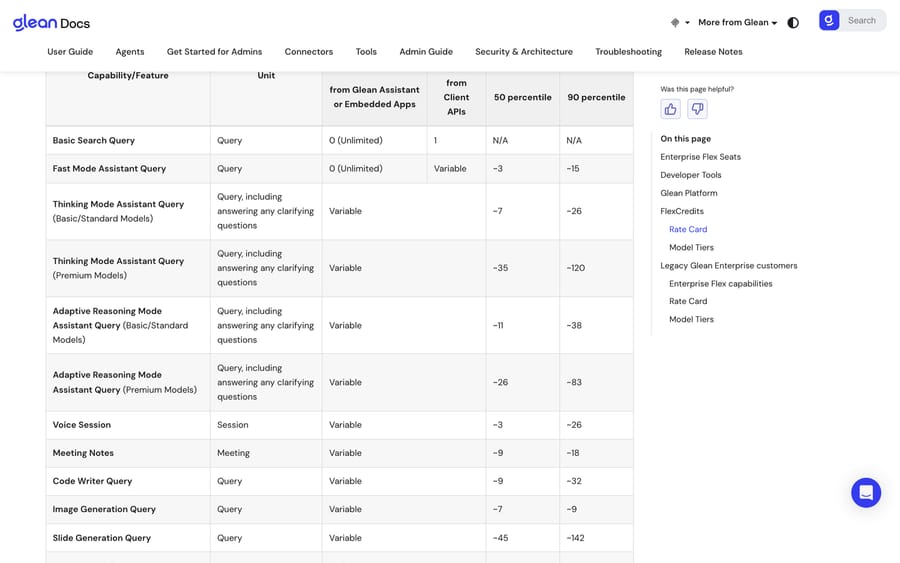Click Slide Generation Query label

pyautogui.click(x=102, y=538)
